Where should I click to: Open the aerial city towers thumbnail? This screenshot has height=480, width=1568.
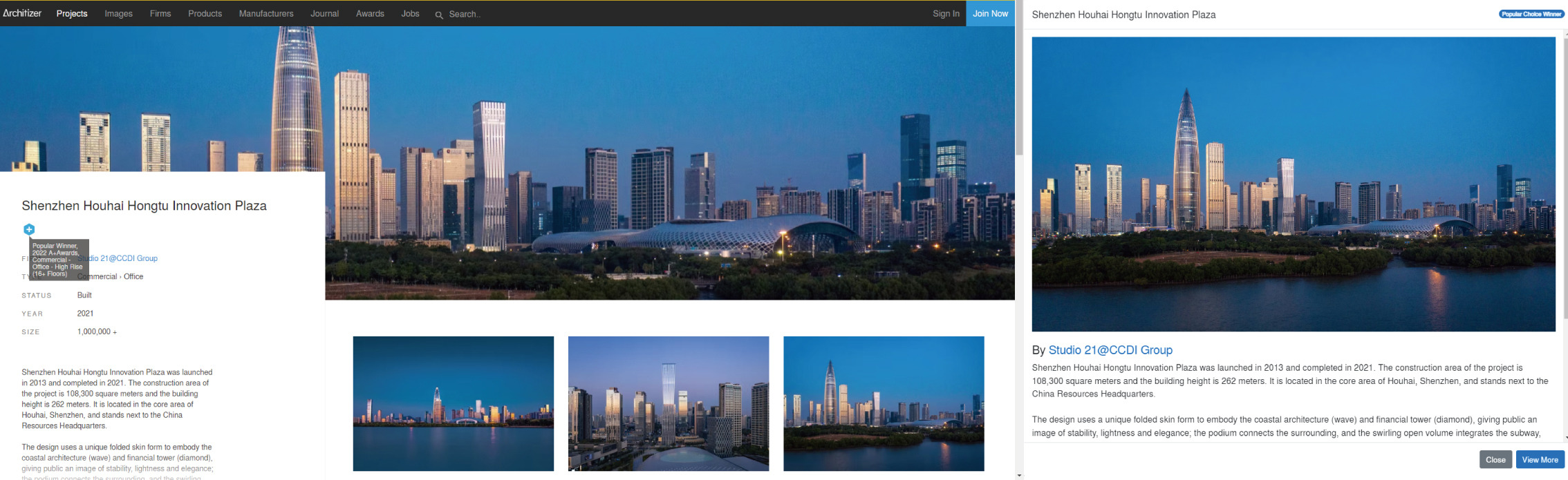tap(668, 403)
